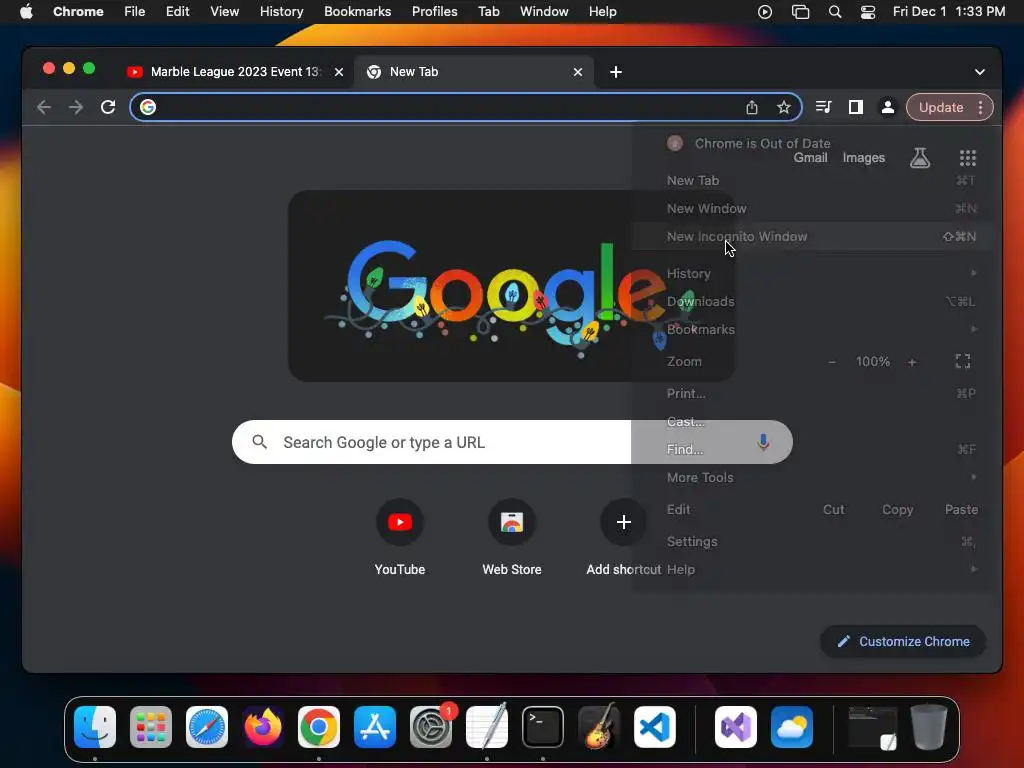This screenshot has width=1024, height=768.
Task: Select New Window menu item
Action: pyautogui.click(x=813, y=209)
